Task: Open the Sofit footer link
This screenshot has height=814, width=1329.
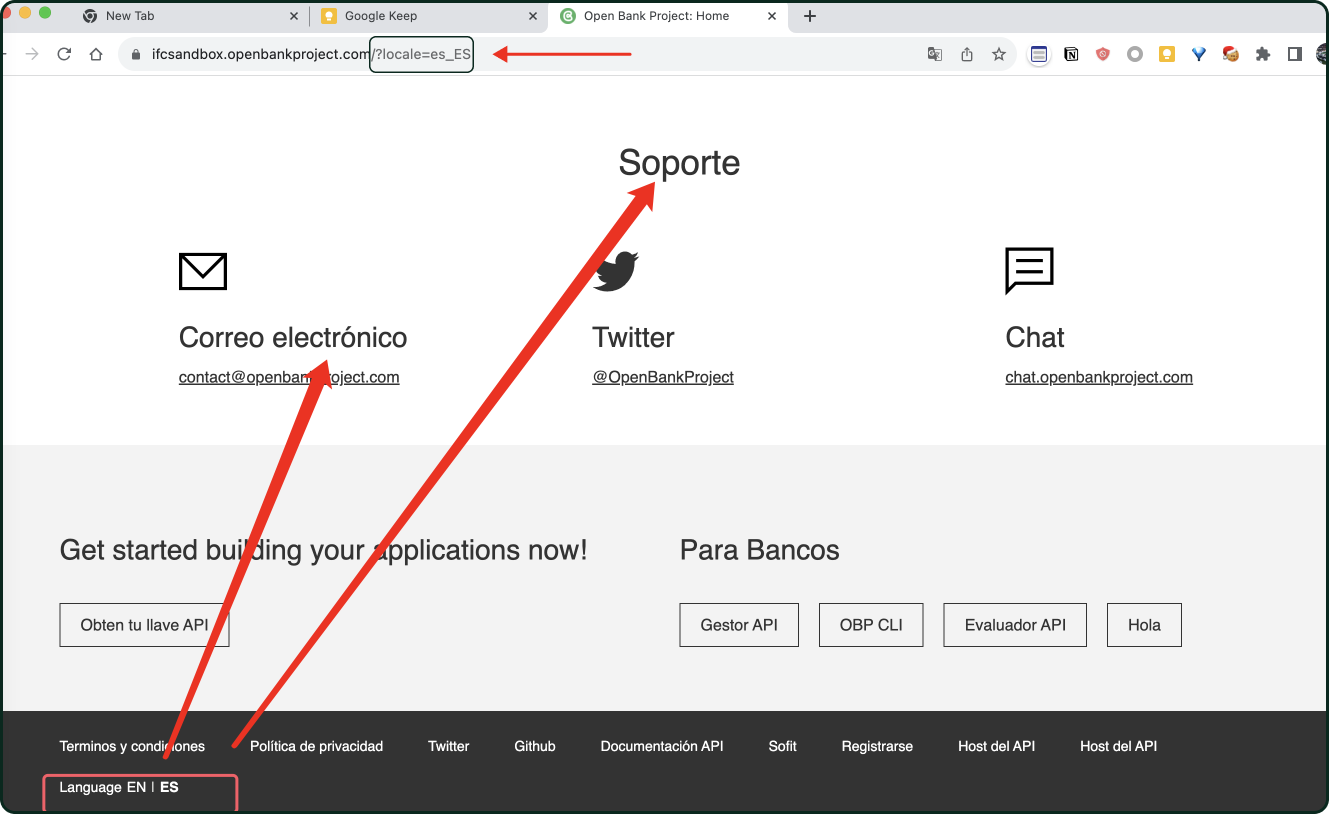Action: (x=782, y=746)
